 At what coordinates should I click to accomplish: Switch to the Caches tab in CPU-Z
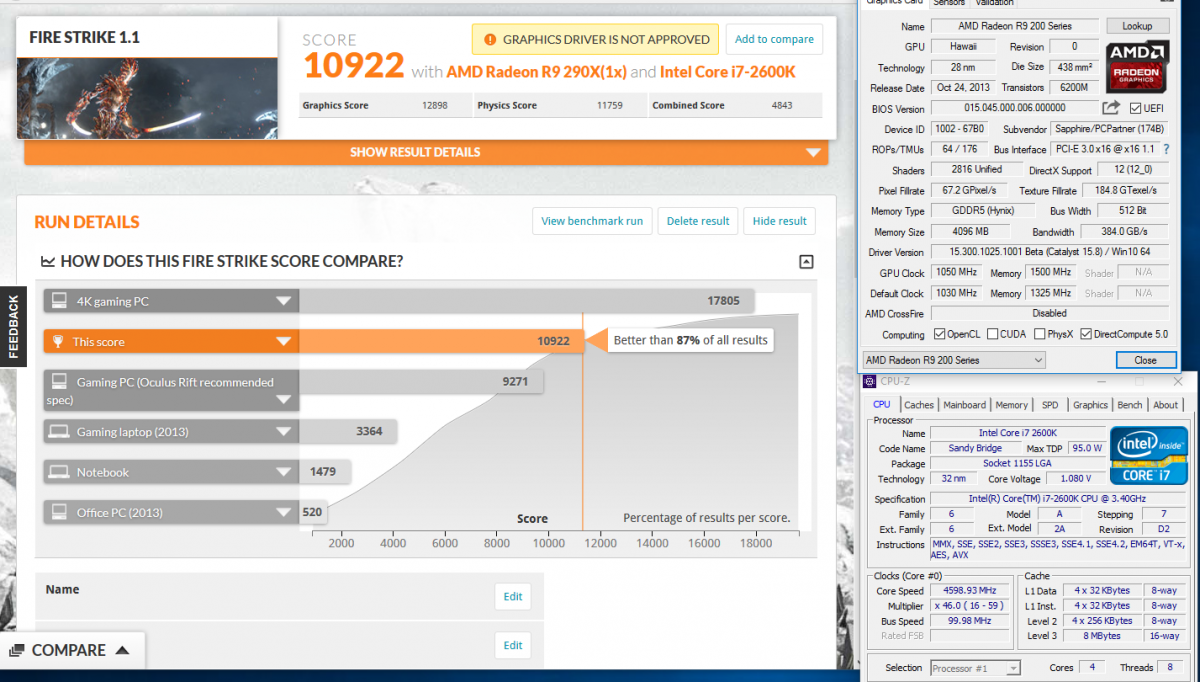(x=919, y=405)
